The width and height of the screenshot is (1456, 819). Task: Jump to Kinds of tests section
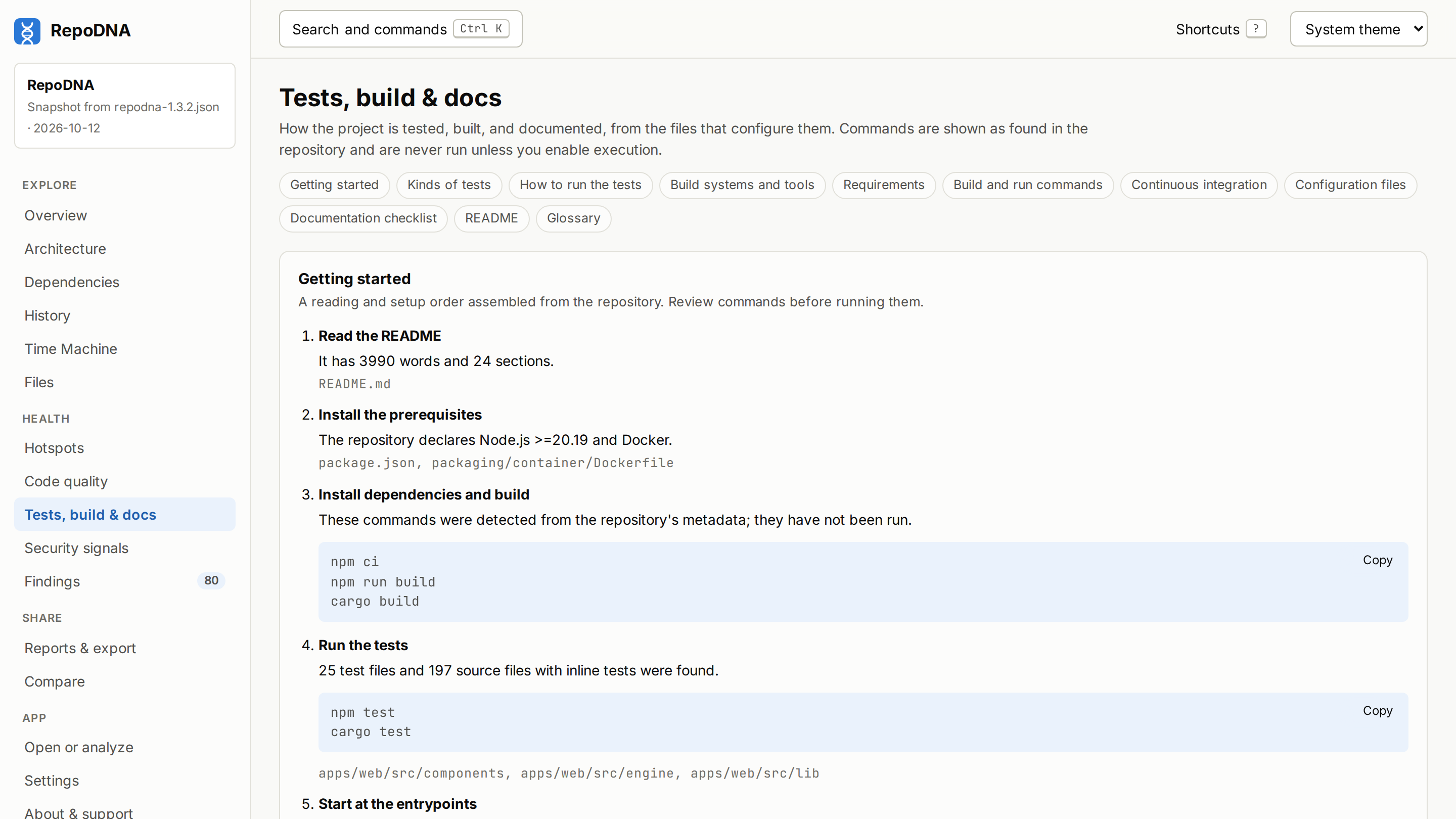click(449, 185)
